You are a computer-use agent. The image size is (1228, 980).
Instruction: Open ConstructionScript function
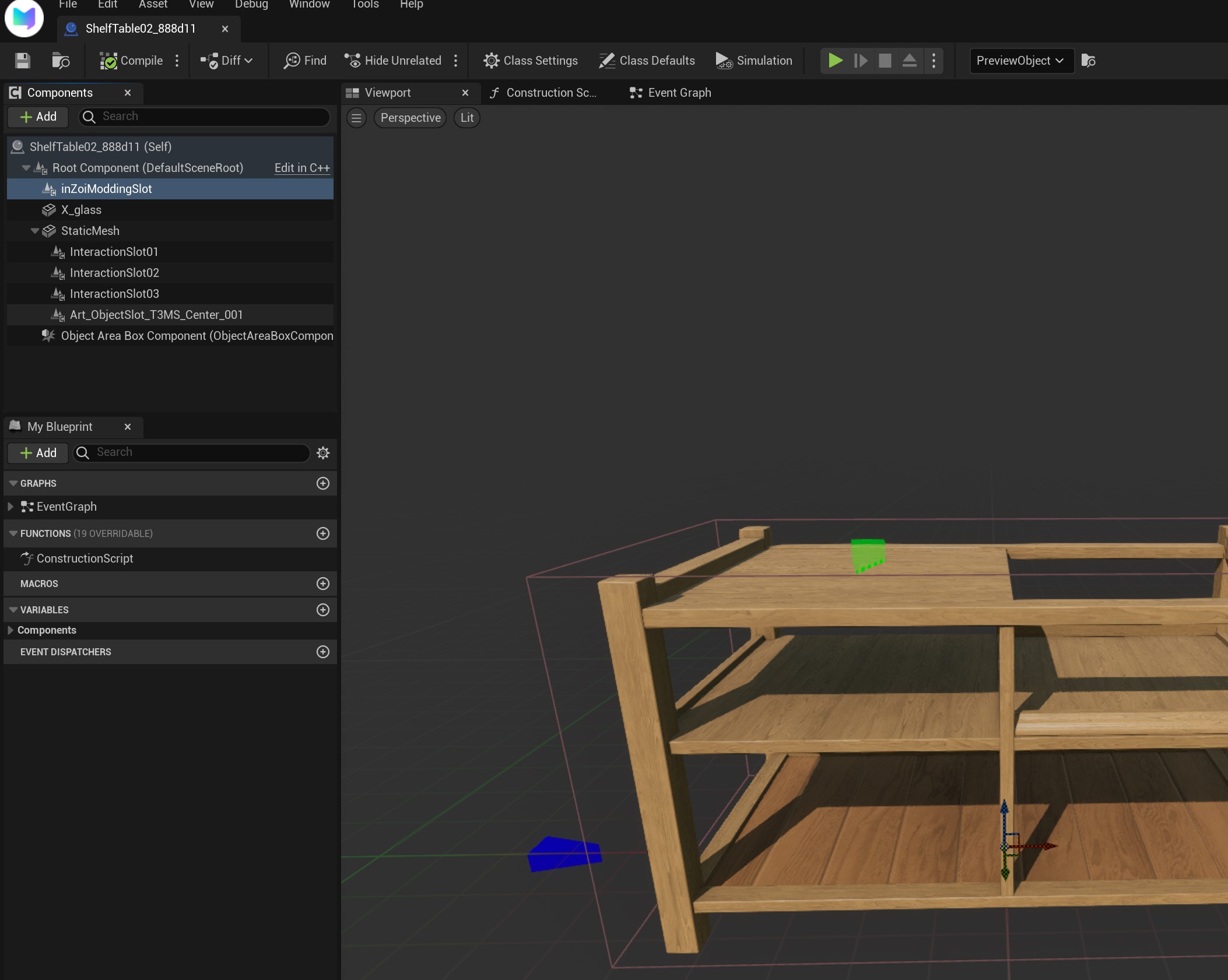click(170, 559)
